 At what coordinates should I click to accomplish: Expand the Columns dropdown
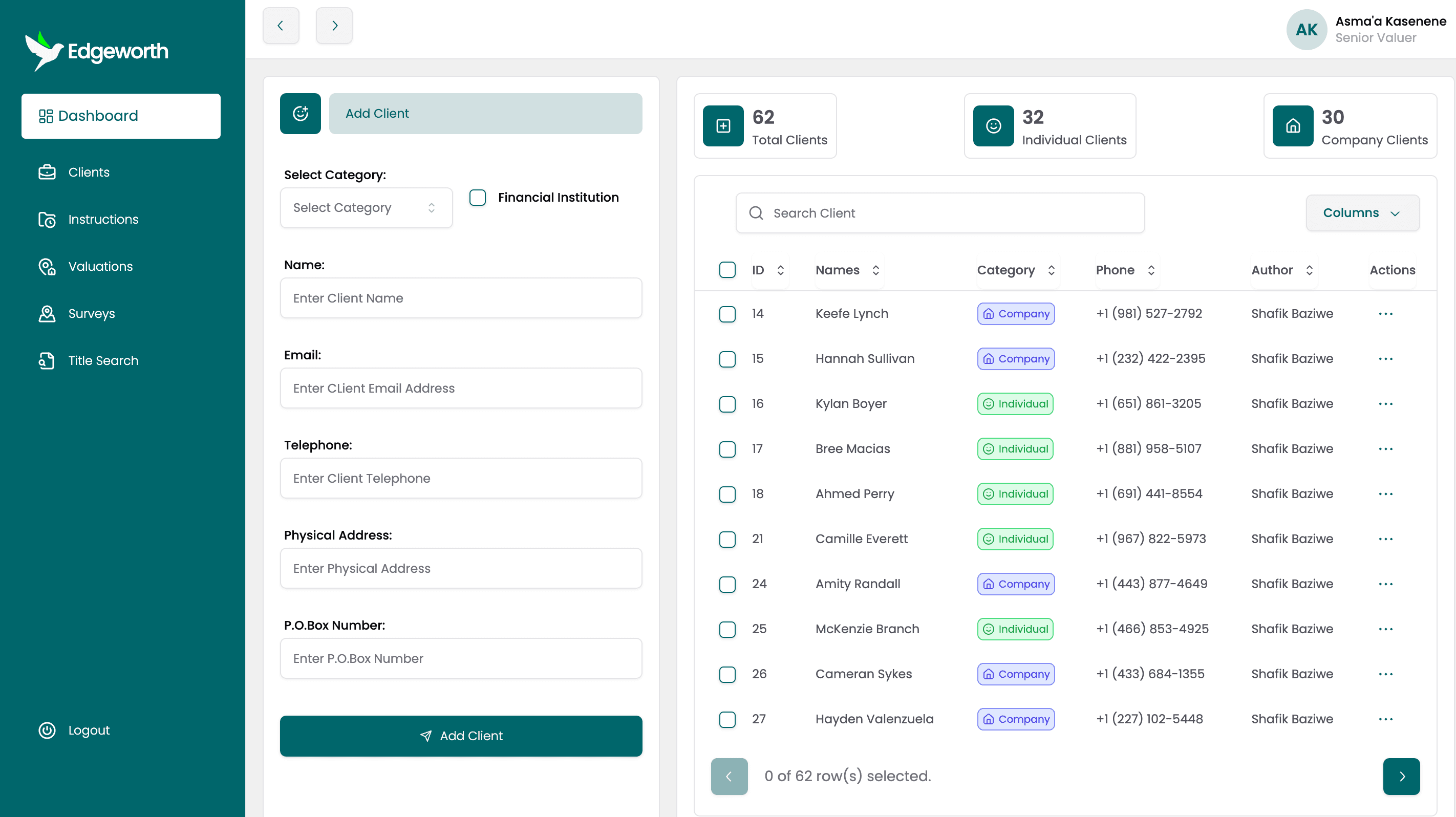[1362, 213]
